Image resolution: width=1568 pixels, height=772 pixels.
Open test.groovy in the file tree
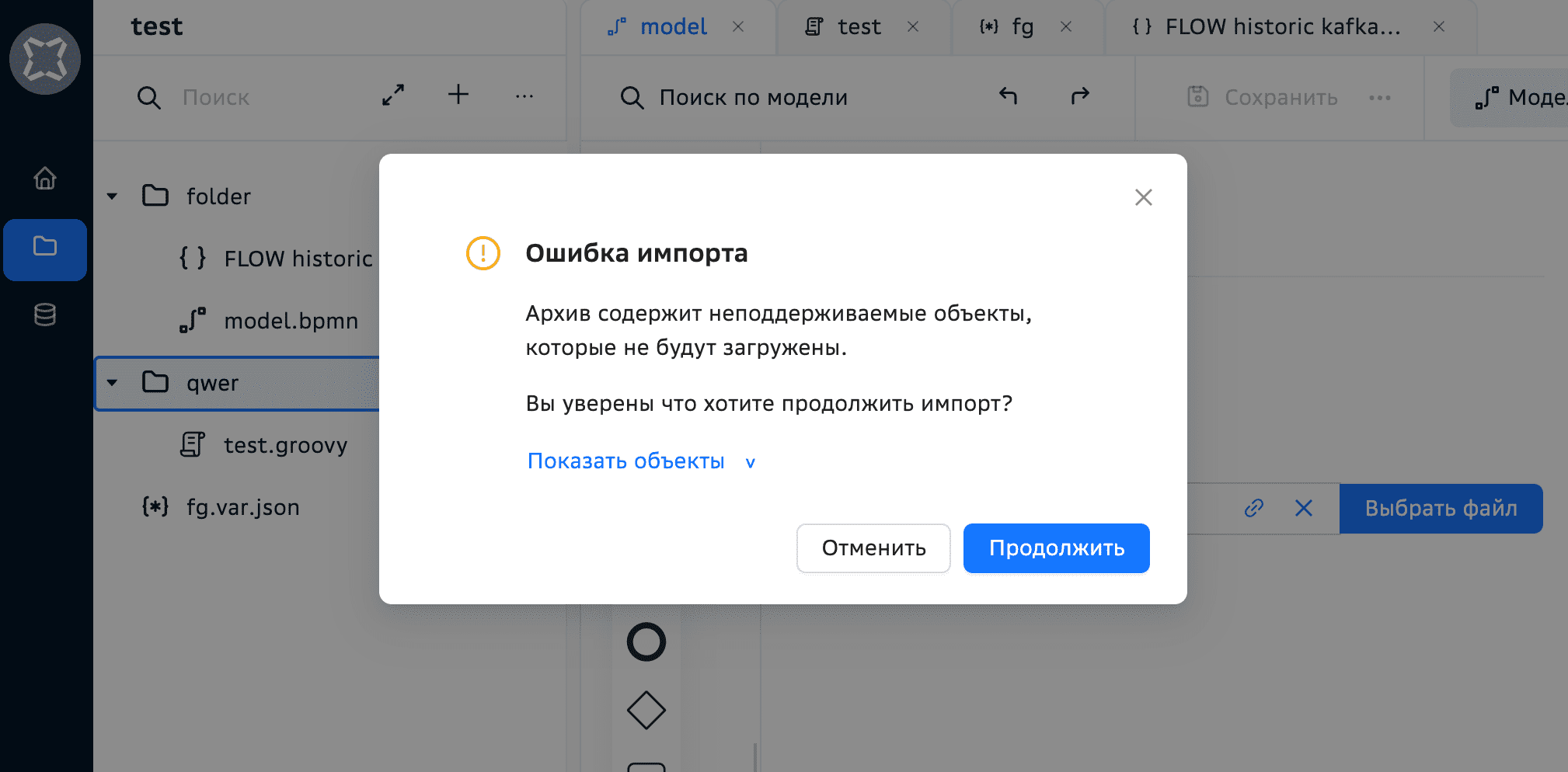pos(285,445)
